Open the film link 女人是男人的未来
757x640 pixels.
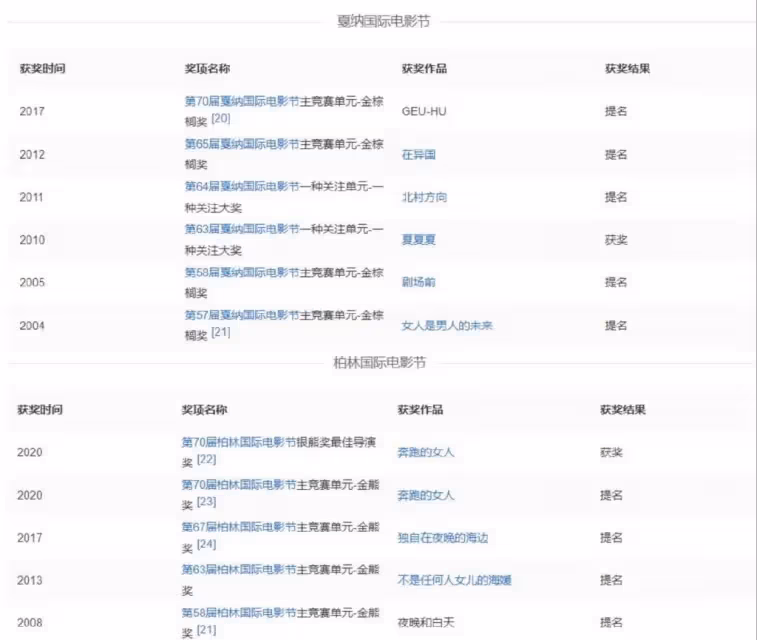tap(447, 325)
